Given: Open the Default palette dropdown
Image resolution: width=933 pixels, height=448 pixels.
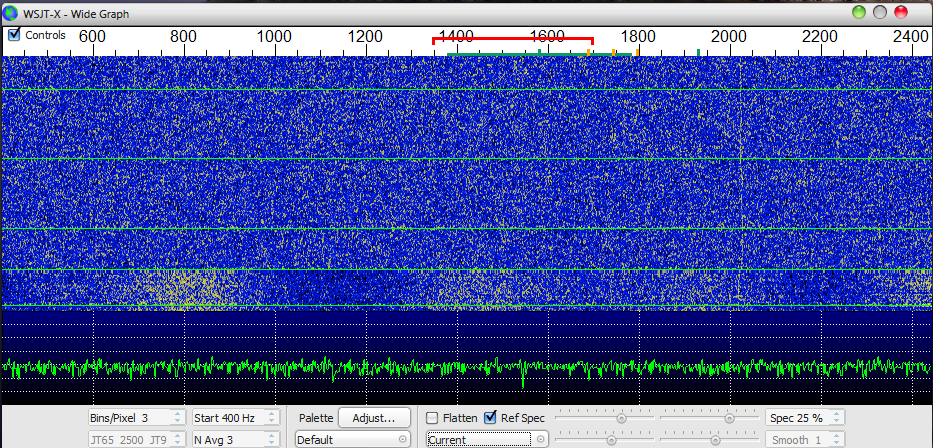Looking at the screenshot, I should pyautogui.click(x=352, y=439).
